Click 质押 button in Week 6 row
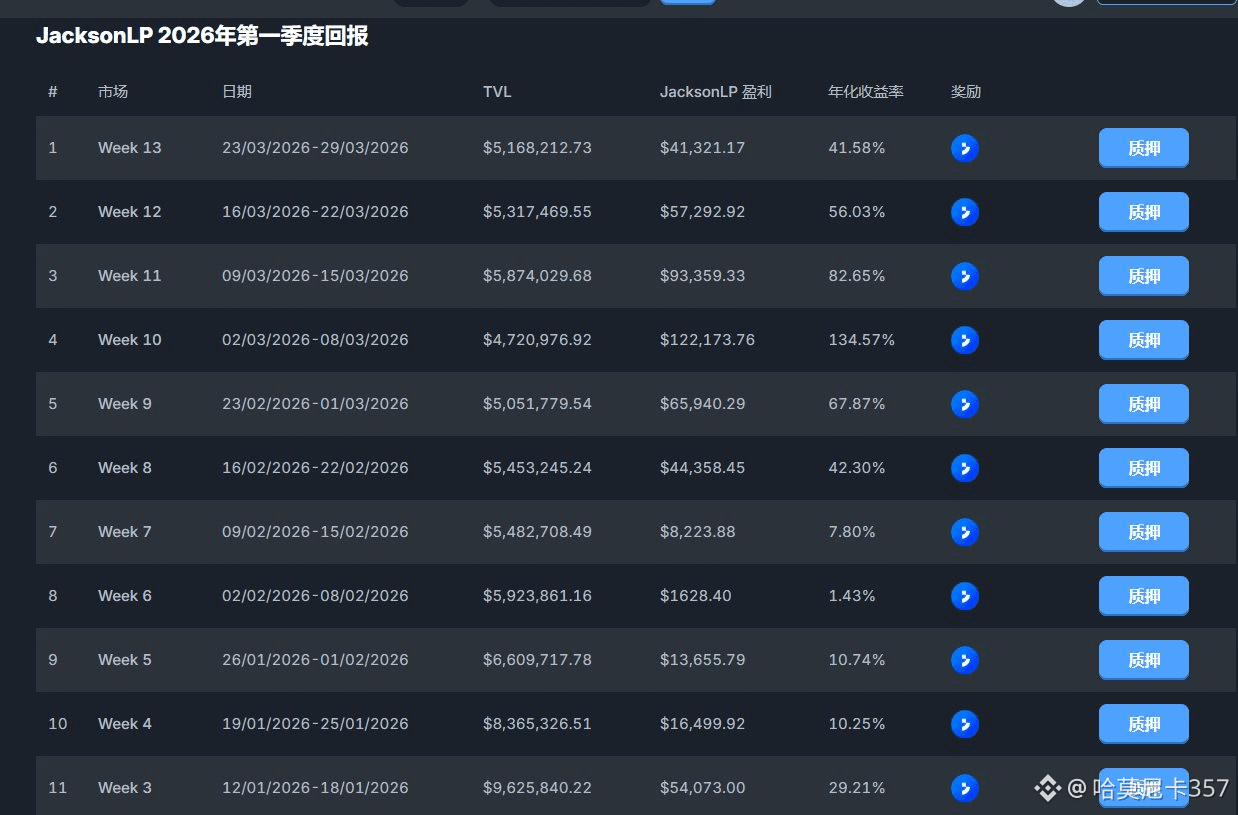1238x815 pixels. 1144,596
